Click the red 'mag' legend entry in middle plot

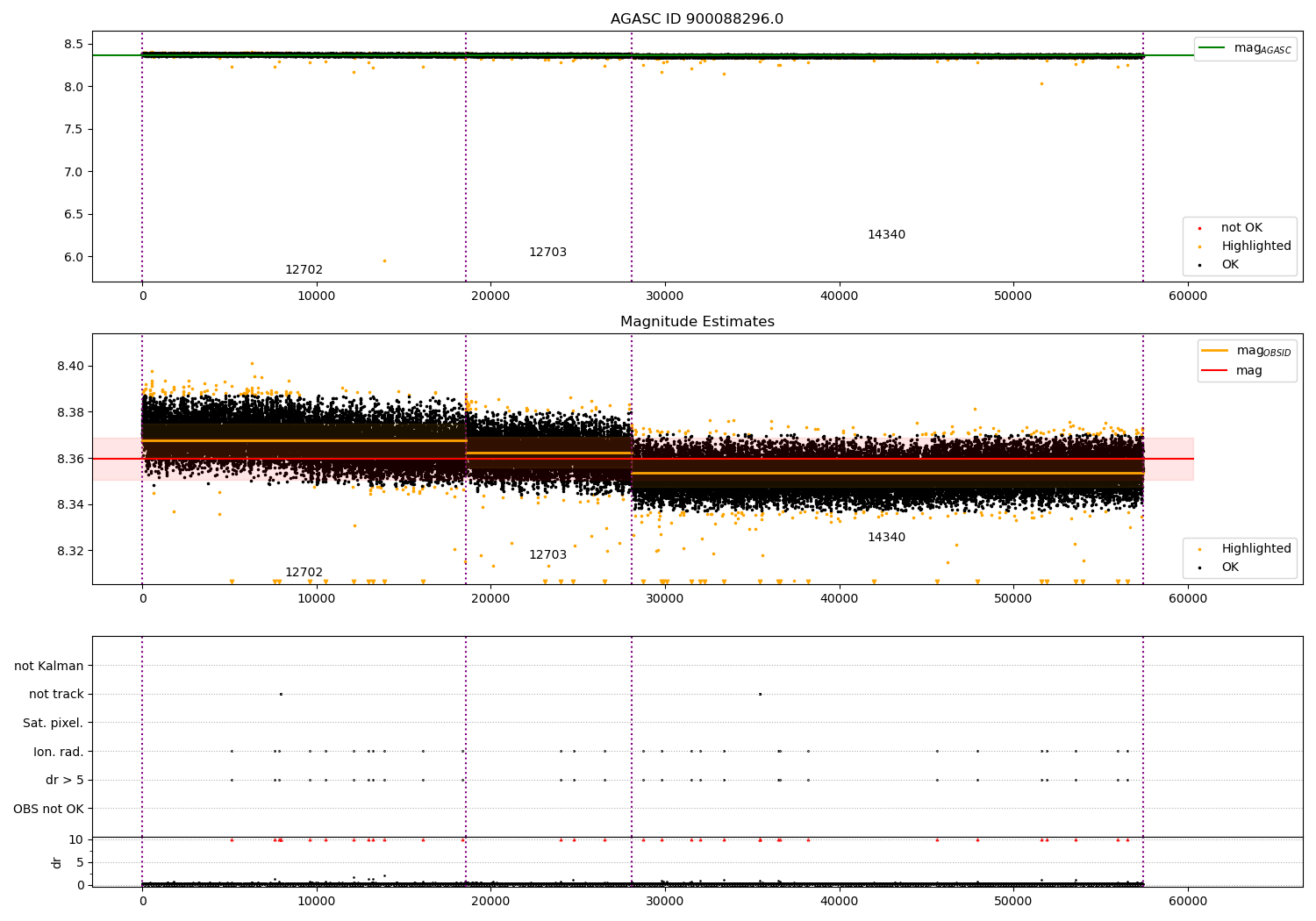coord(1232,371)
